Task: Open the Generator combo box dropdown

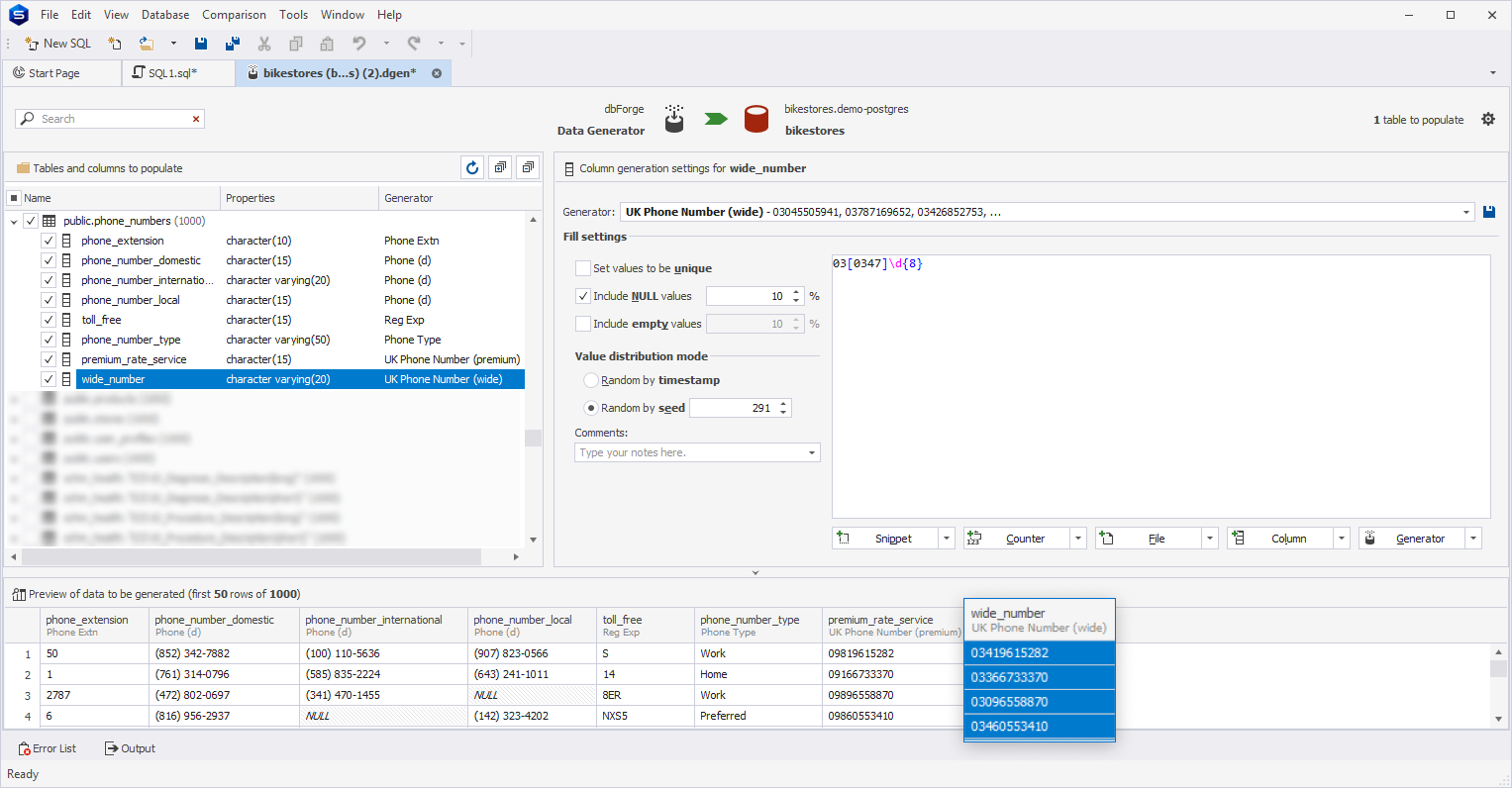Action: [x=1466, y=212]
